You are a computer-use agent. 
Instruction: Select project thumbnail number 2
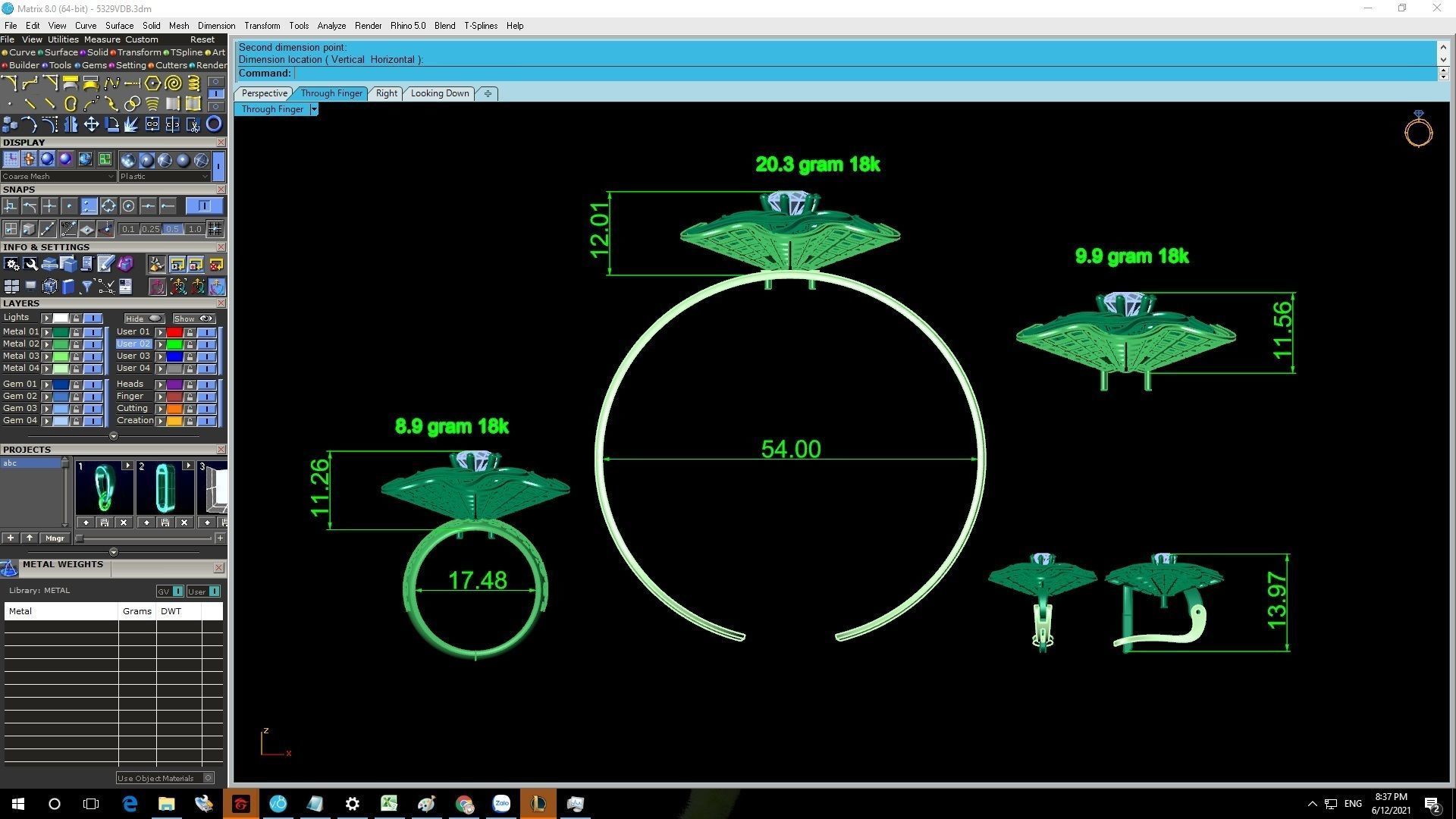click(165, 489)
